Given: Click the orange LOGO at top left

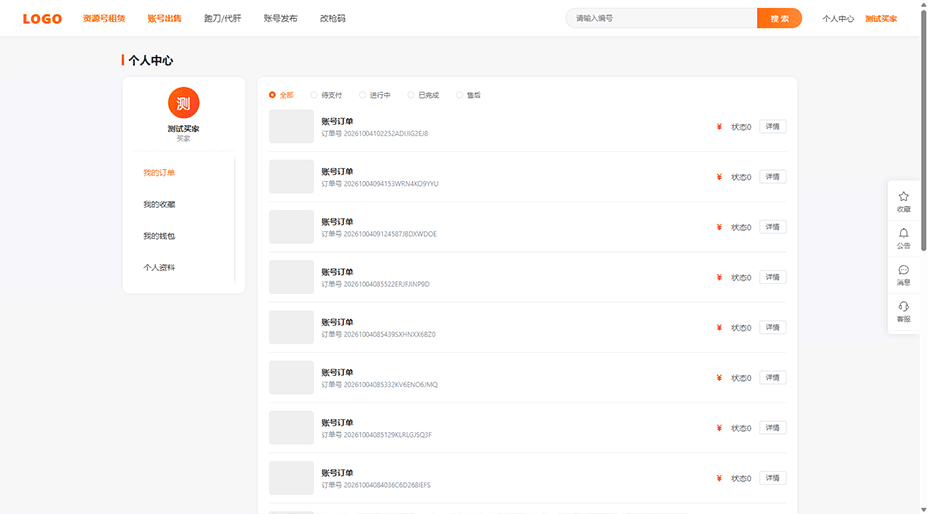Looking at the screenshot, I should (x=42, y=19).
